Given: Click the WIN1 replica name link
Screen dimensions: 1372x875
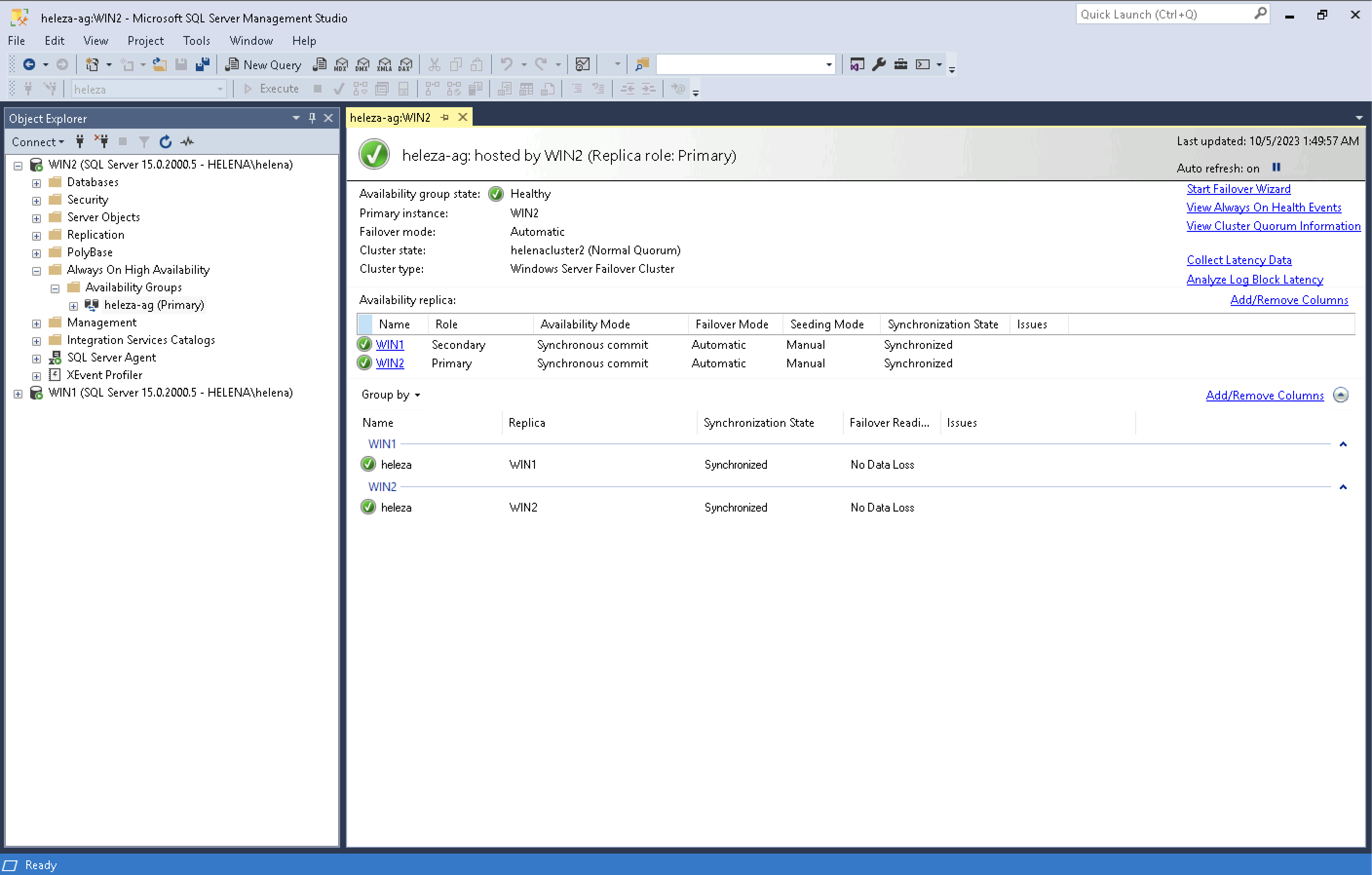Looking at the screenshot, I should [390, 344].
